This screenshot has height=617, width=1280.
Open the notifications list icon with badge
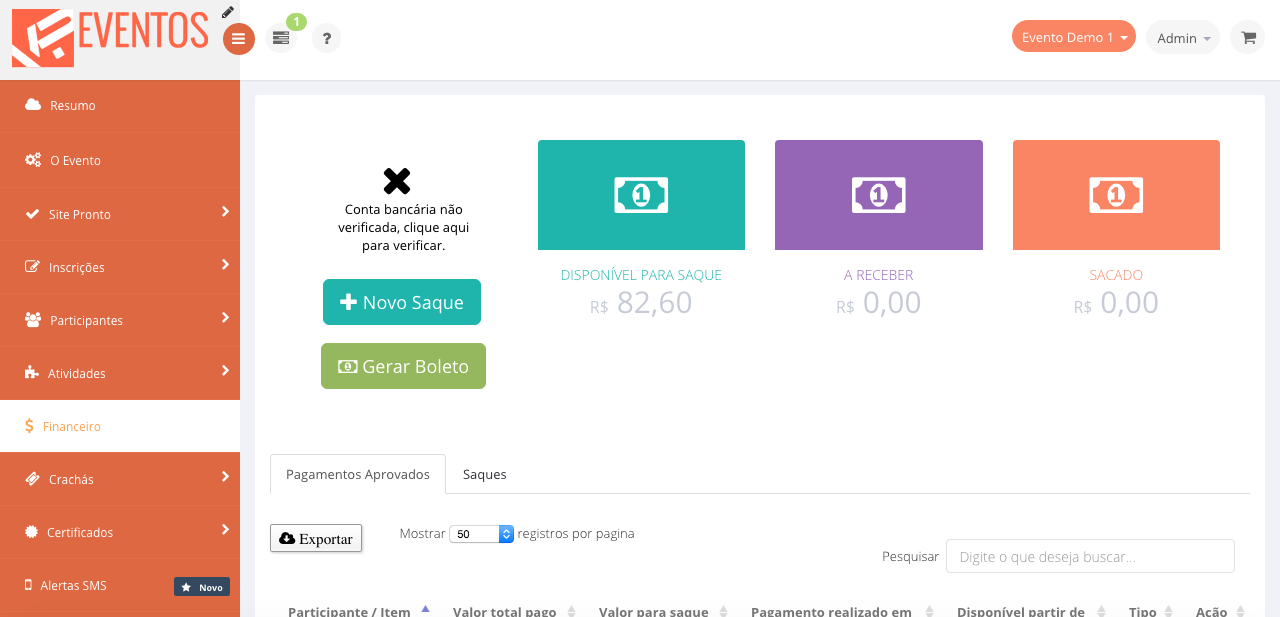click(281, 38)
